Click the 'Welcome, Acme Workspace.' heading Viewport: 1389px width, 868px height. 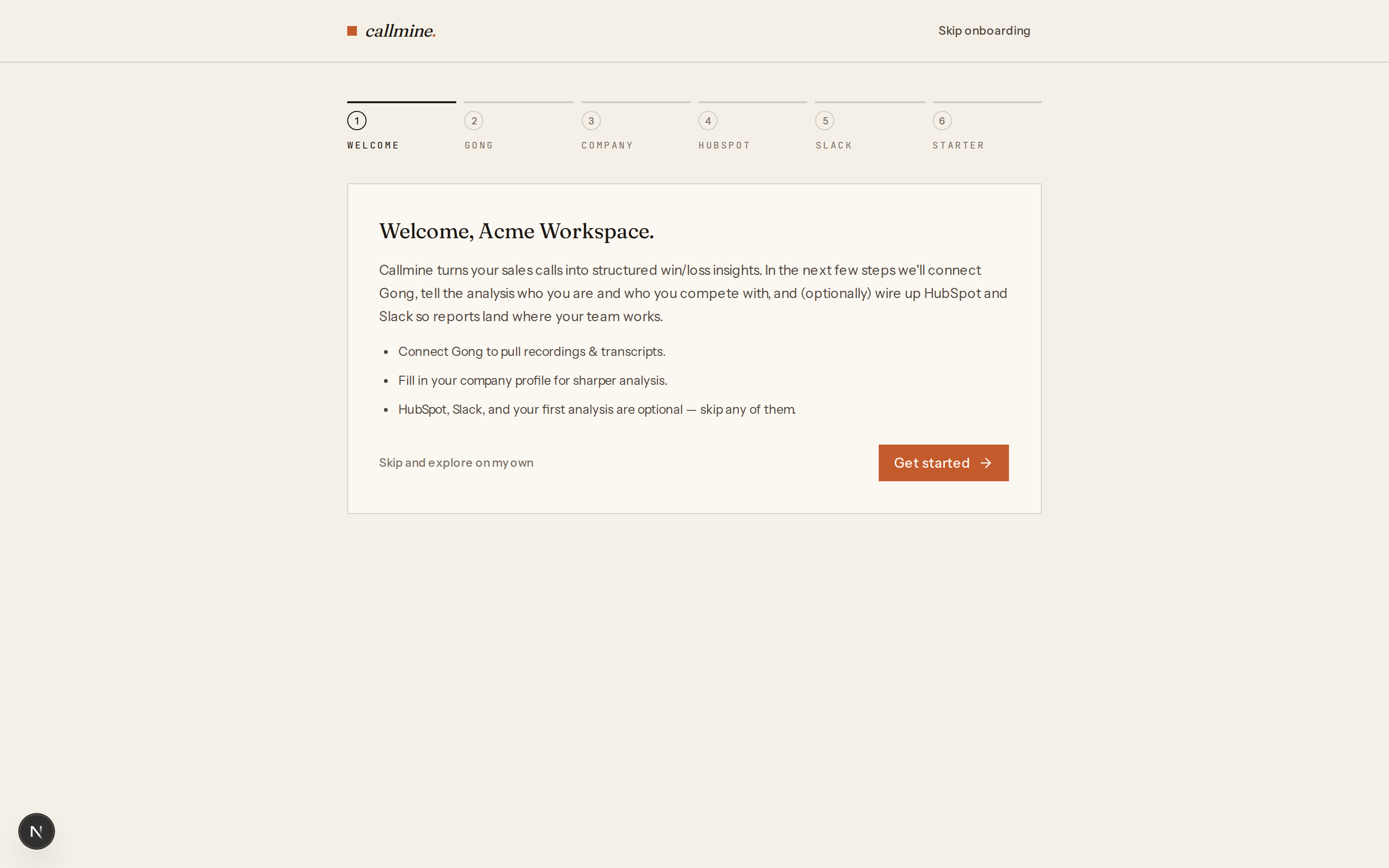pyautogui.click(x=516, y=231)
